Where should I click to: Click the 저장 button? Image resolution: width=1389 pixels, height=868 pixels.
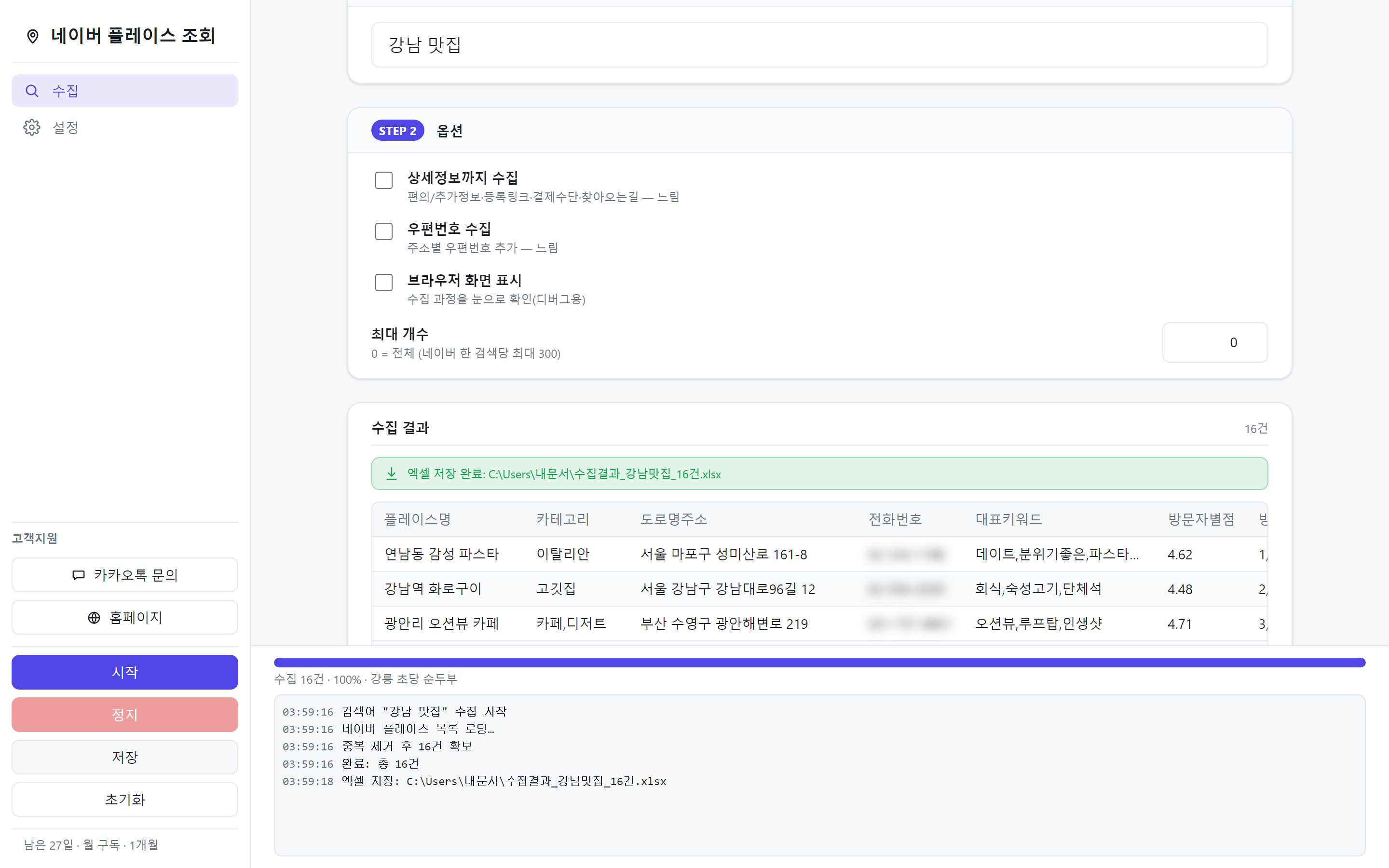click(x=124, y=757)
